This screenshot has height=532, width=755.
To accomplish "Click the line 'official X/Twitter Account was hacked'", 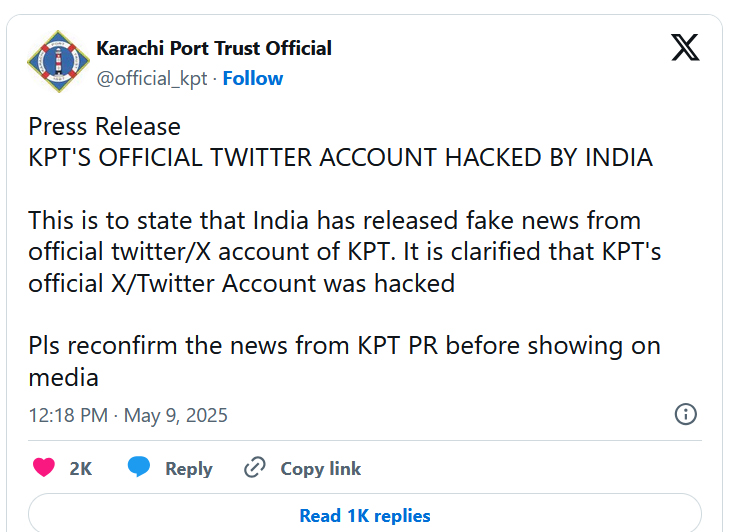I will click(x=242, y=283).
